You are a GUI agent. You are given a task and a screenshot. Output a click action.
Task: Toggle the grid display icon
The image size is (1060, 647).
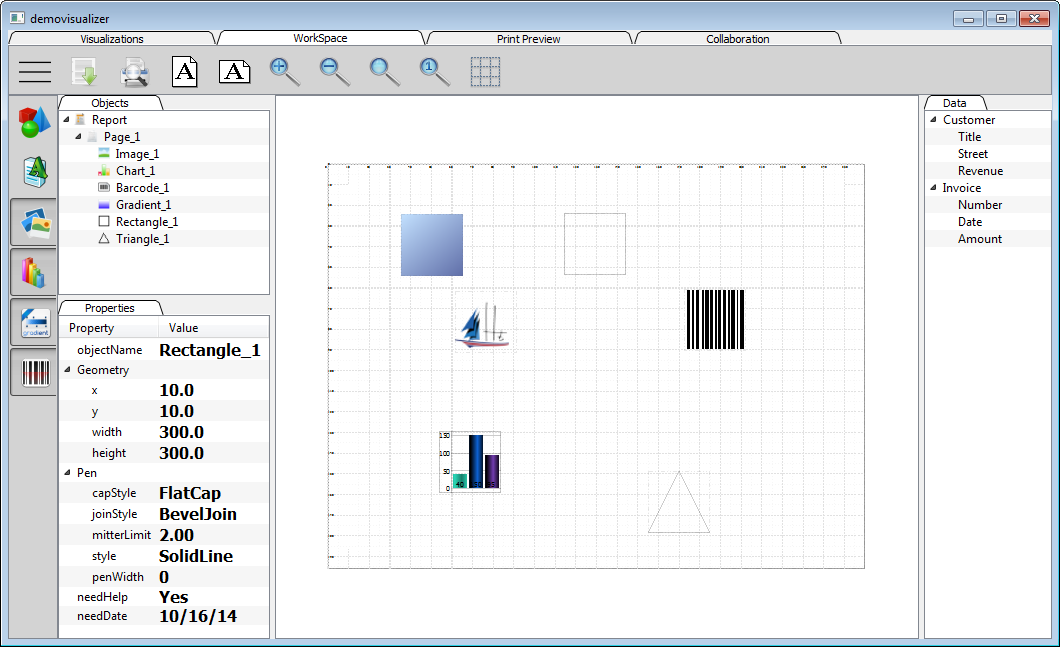pos(485,71)
